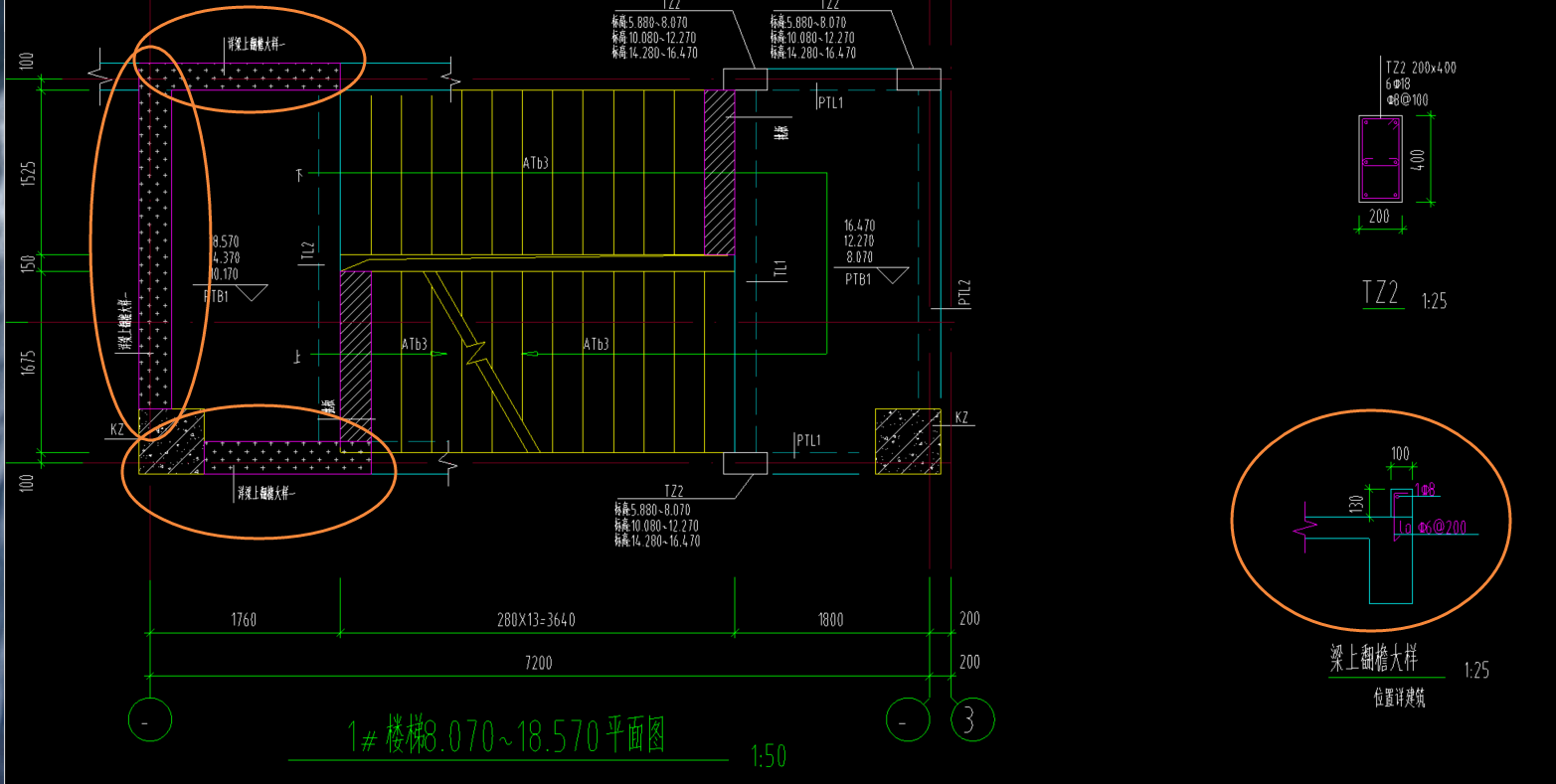
Task: Select the "1800" dimension text
Action: [x=830, y=620]
